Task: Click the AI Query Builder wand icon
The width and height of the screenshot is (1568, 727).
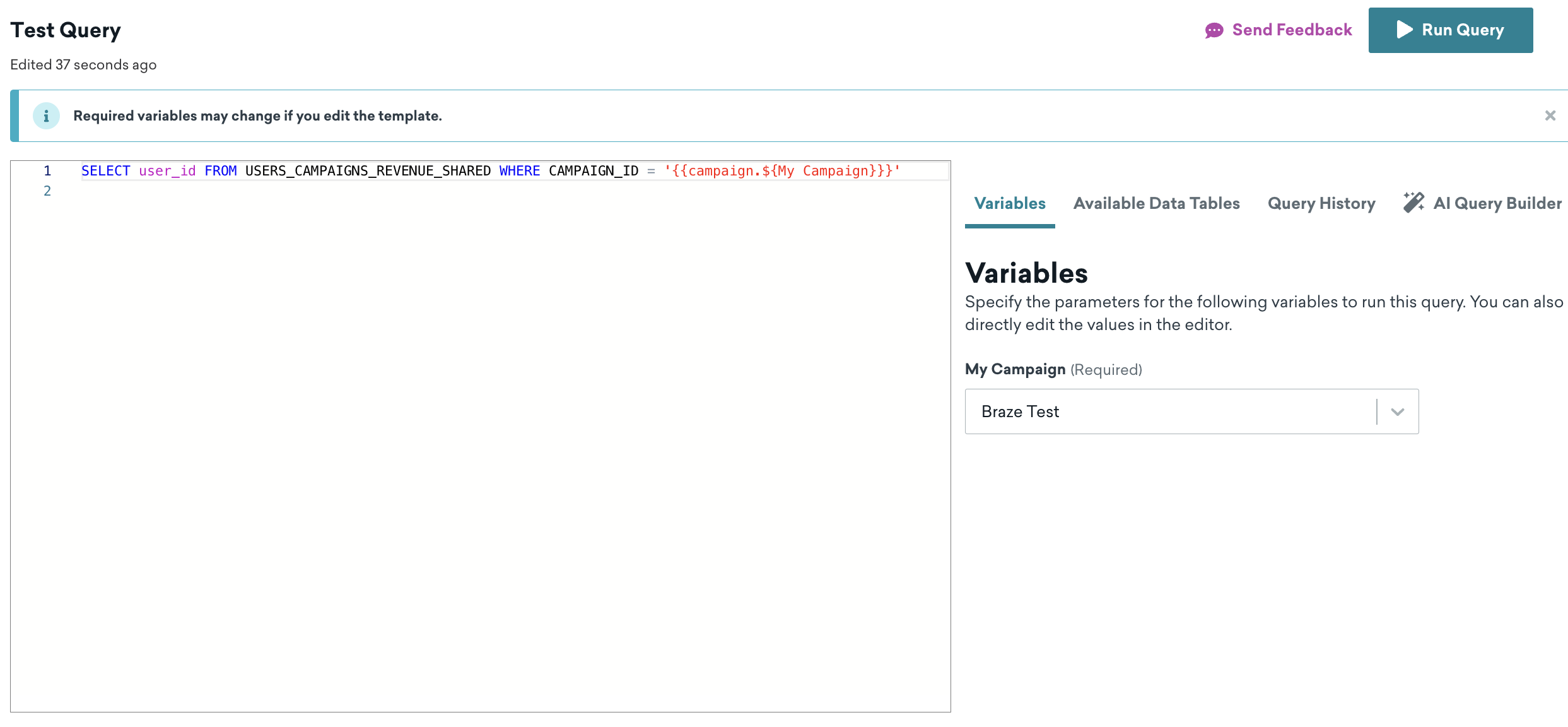Action: (x=1413, y=203)
